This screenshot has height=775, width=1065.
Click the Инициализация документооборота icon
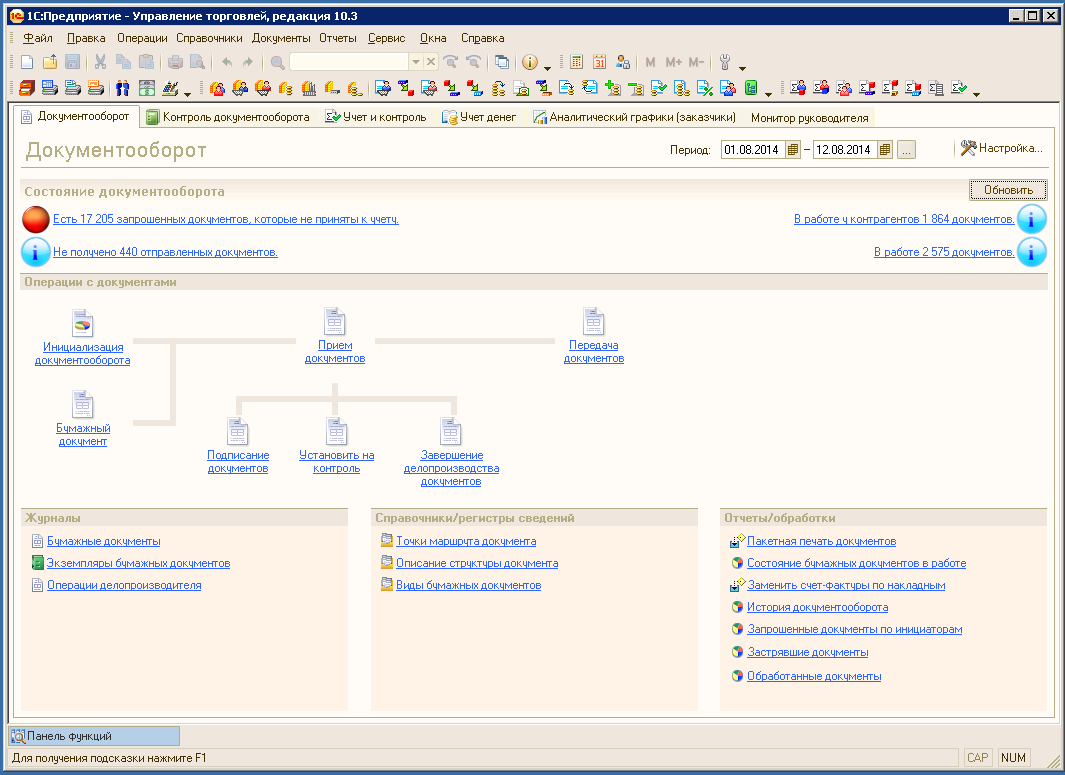[83, 323]
